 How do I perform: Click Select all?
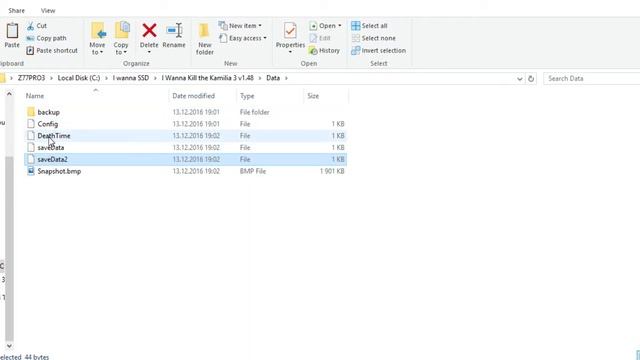[x=369, y=26]
